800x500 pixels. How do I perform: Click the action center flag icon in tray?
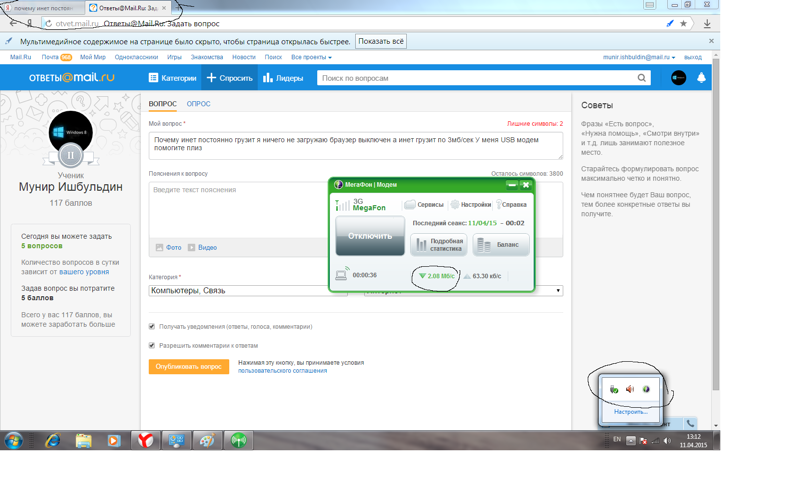643,441
